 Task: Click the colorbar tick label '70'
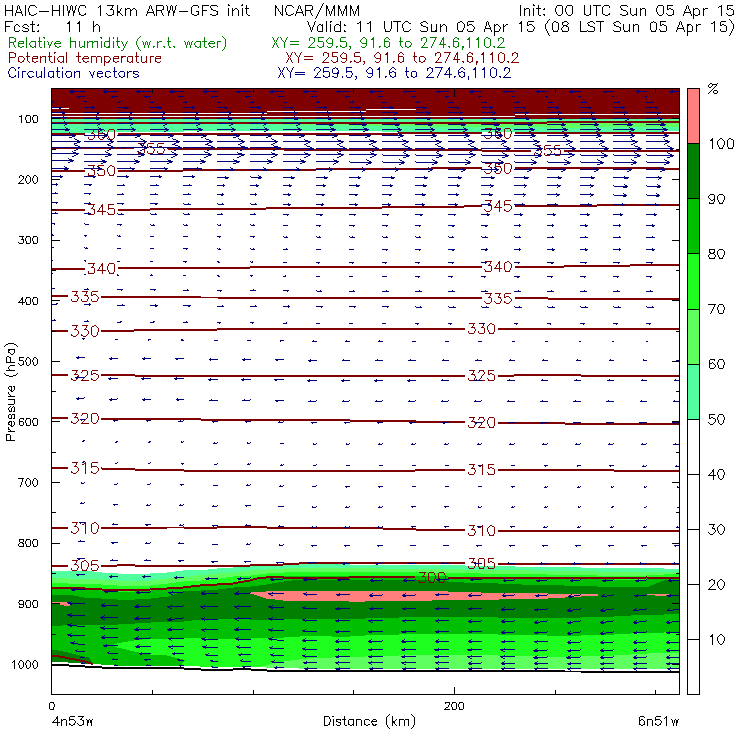[716, 309]
